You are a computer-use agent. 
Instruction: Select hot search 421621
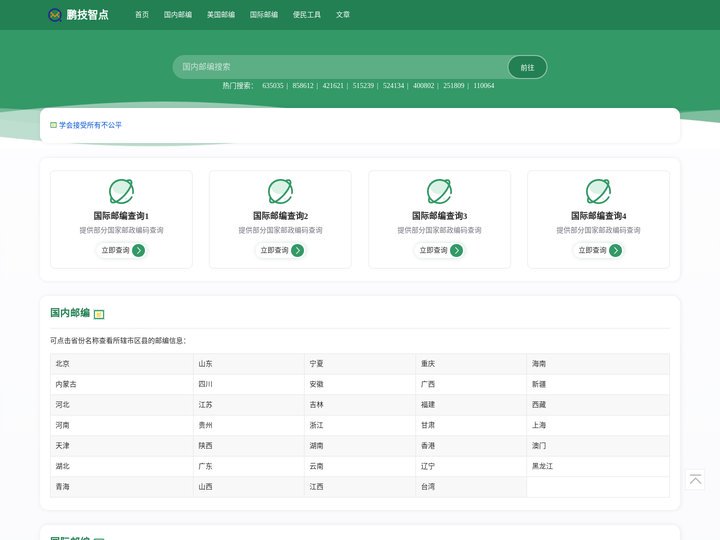[333, 85]
